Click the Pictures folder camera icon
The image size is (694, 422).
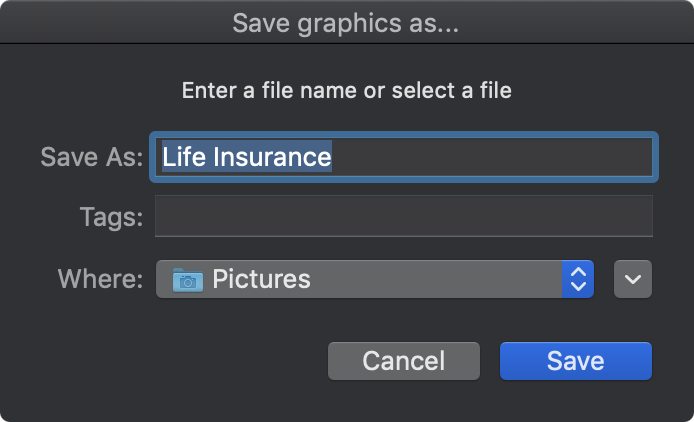coord(188,280)
